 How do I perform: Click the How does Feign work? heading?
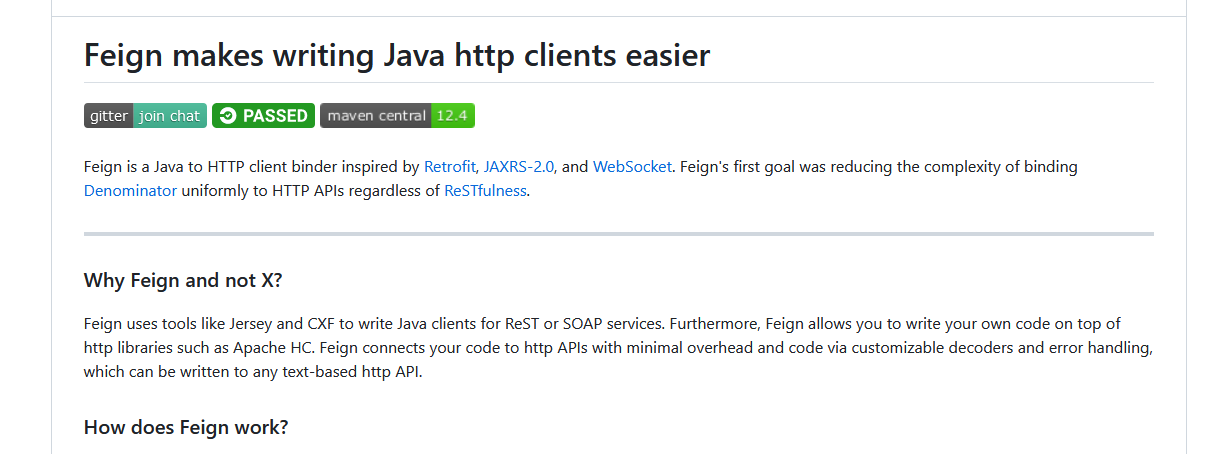[186, 428]
